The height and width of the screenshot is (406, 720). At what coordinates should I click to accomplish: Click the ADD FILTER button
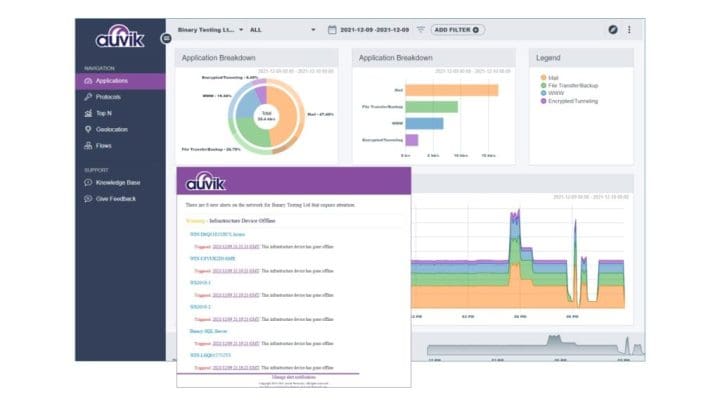point(457,30)
